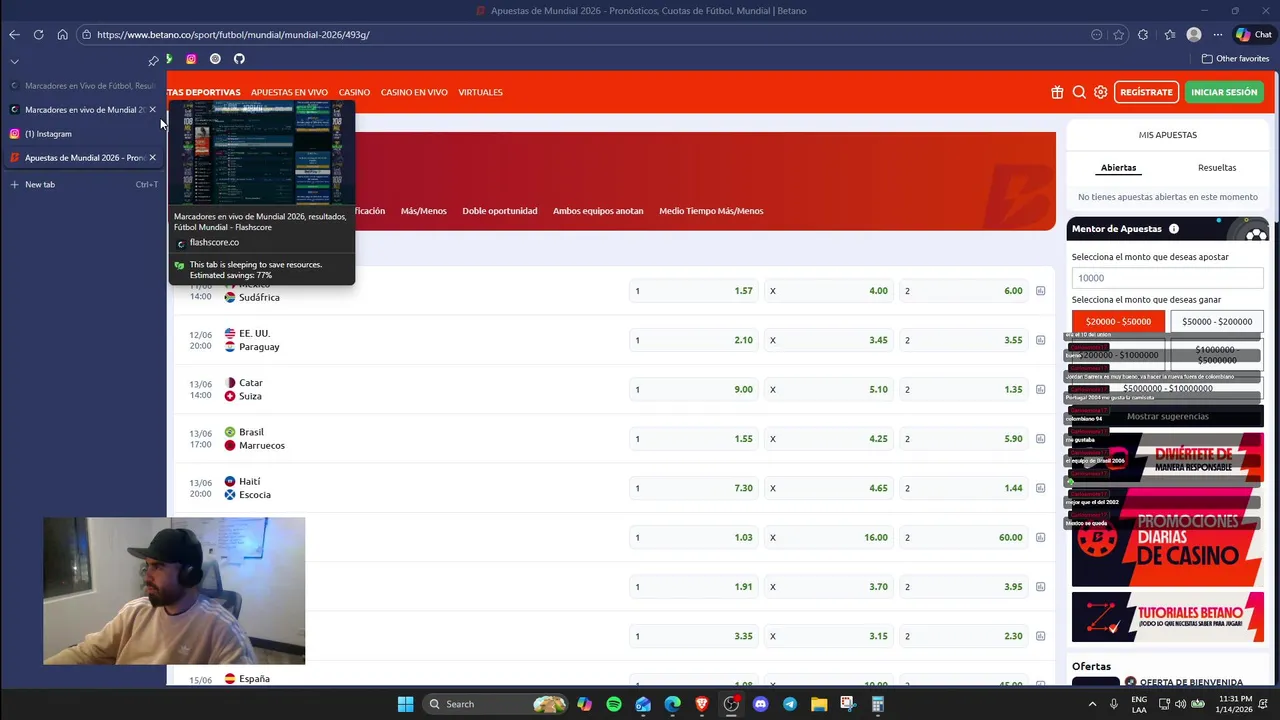This screenshot has width=1280, height=720.
Task: Switch to the Resueltas bets tab
Action: point(1217,167)
